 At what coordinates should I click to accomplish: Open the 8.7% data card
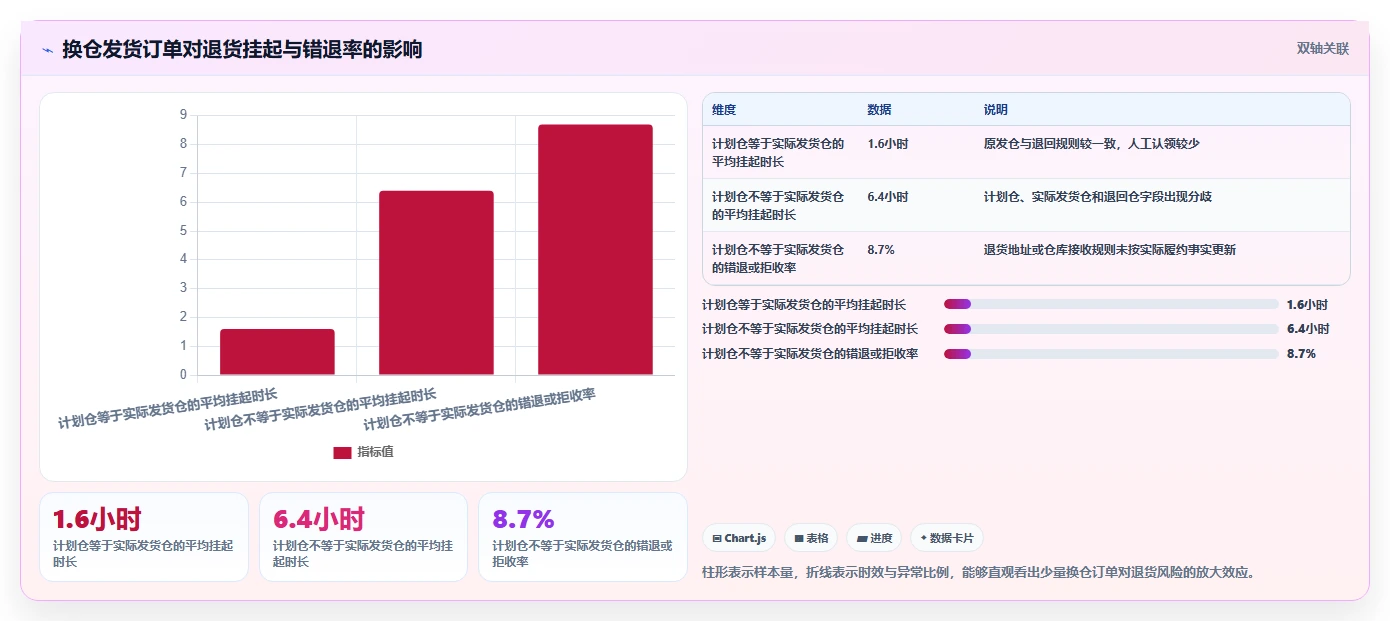click(583, 537)
